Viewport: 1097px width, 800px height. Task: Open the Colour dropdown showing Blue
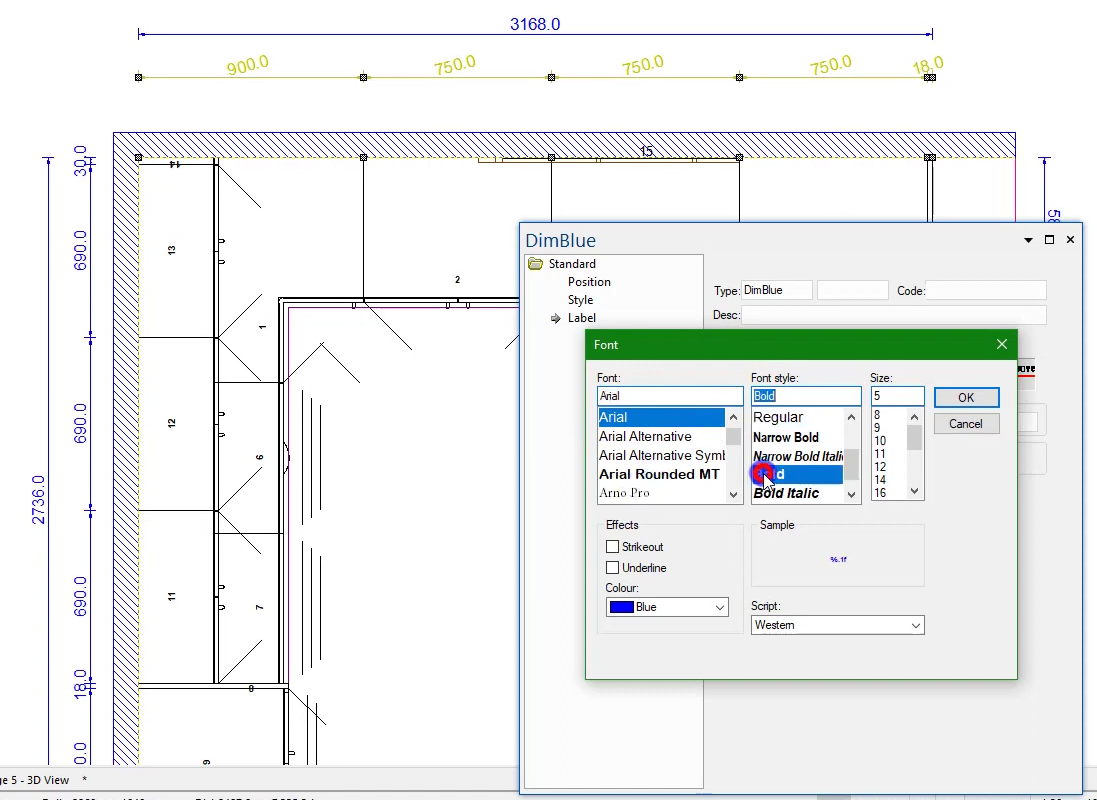point(667,607)
